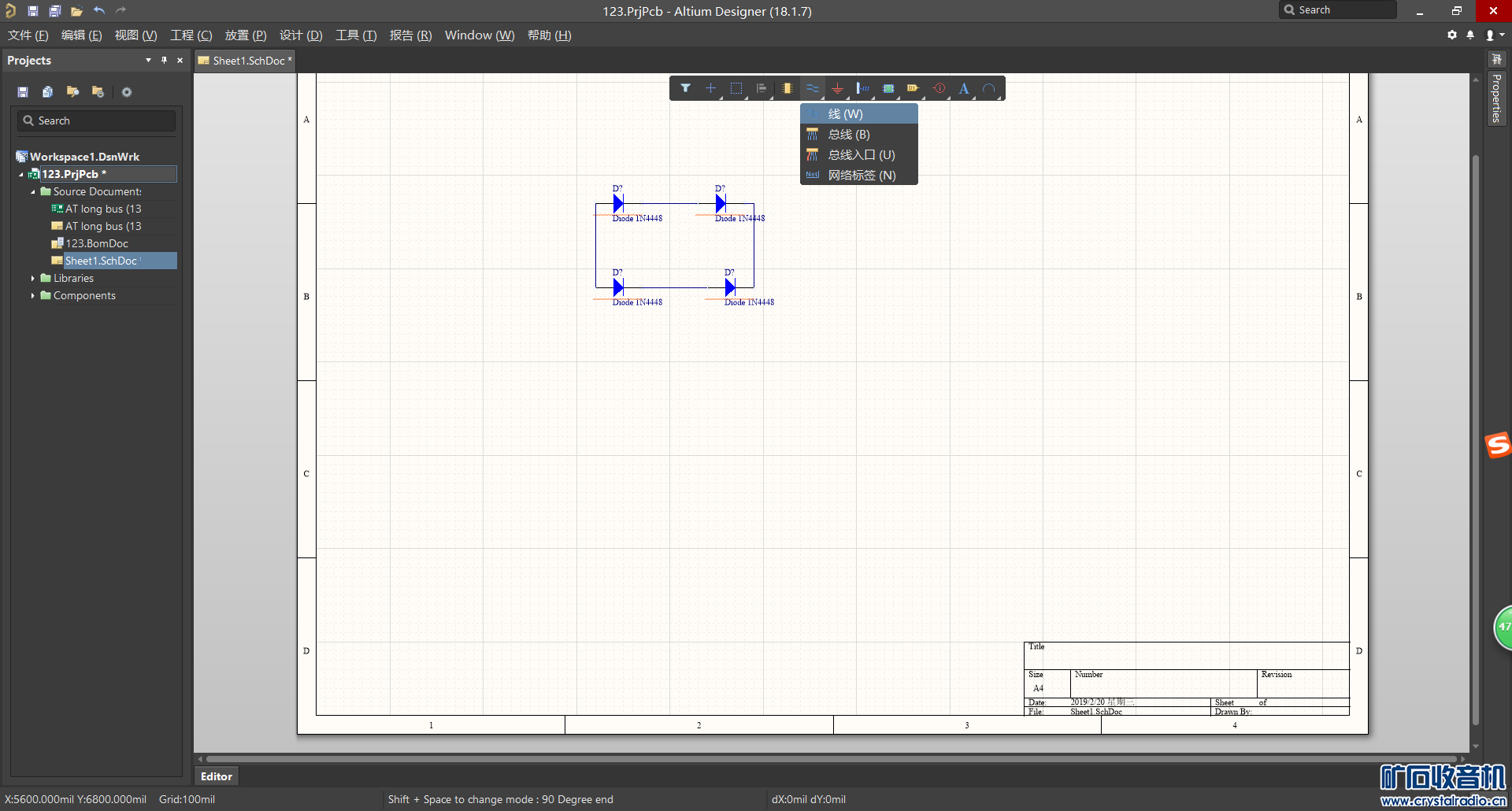Open the 123.BomDoc document
This screenshot has height=811, width=1512.
pos(96,244)
